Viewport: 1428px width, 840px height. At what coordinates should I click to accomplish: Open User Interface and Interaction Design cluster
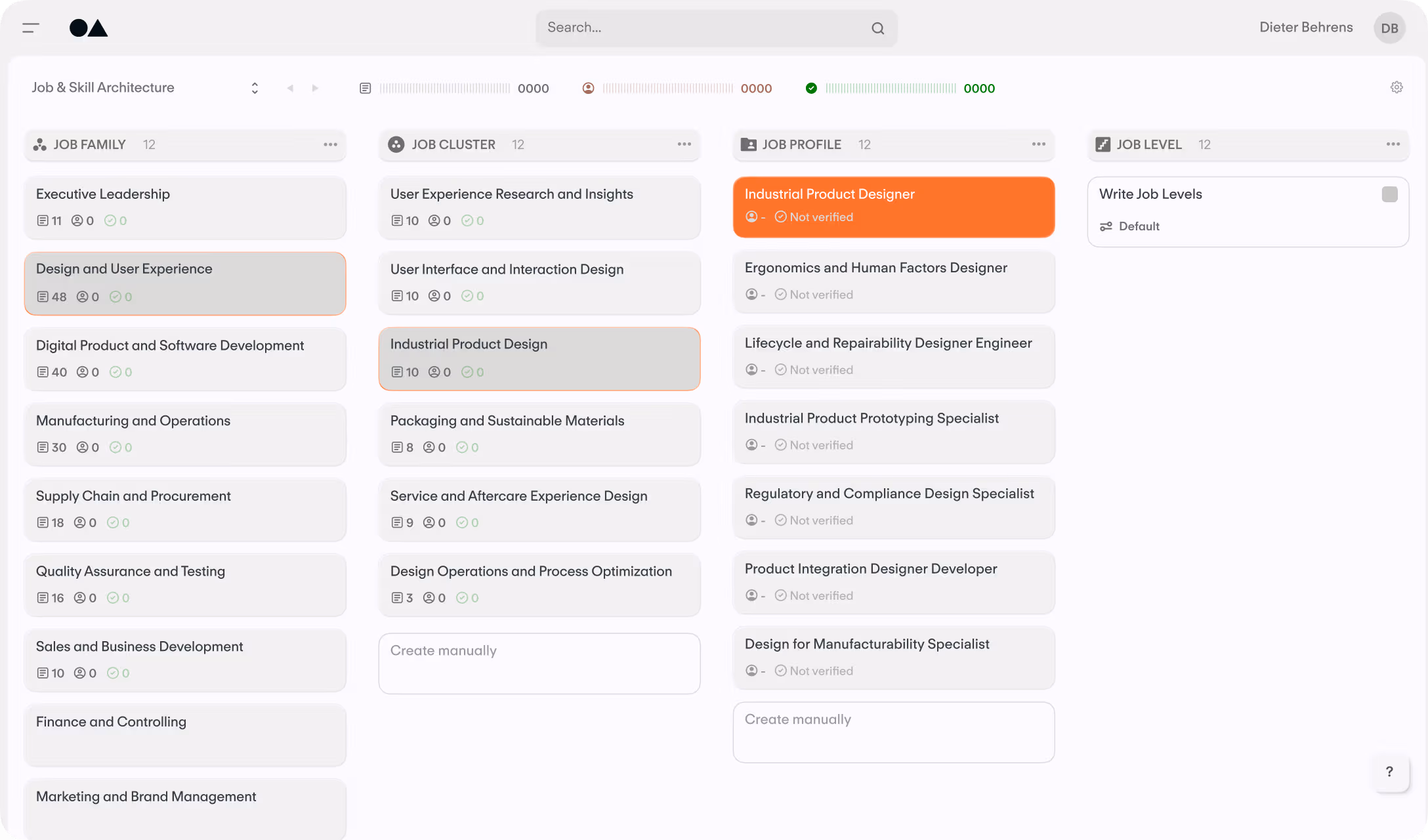[x=539, y=283]
